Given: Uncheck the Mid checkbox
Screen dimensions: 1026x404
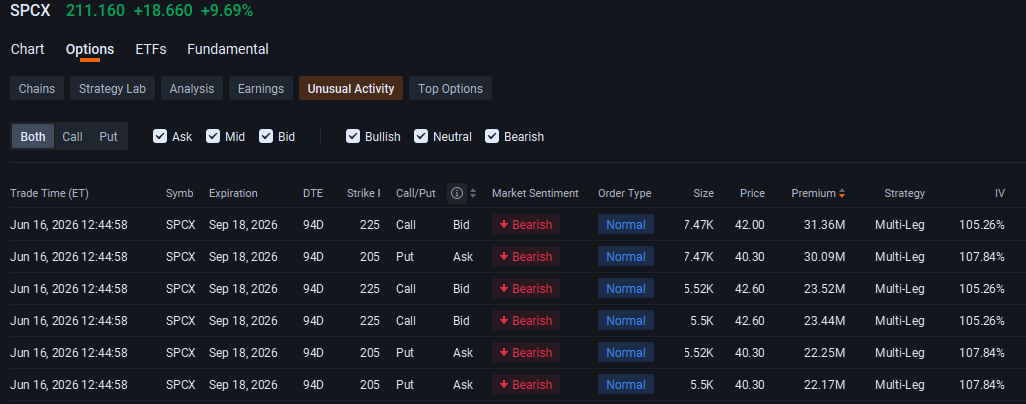Looking at the screenshot, I should click(213, 136).
